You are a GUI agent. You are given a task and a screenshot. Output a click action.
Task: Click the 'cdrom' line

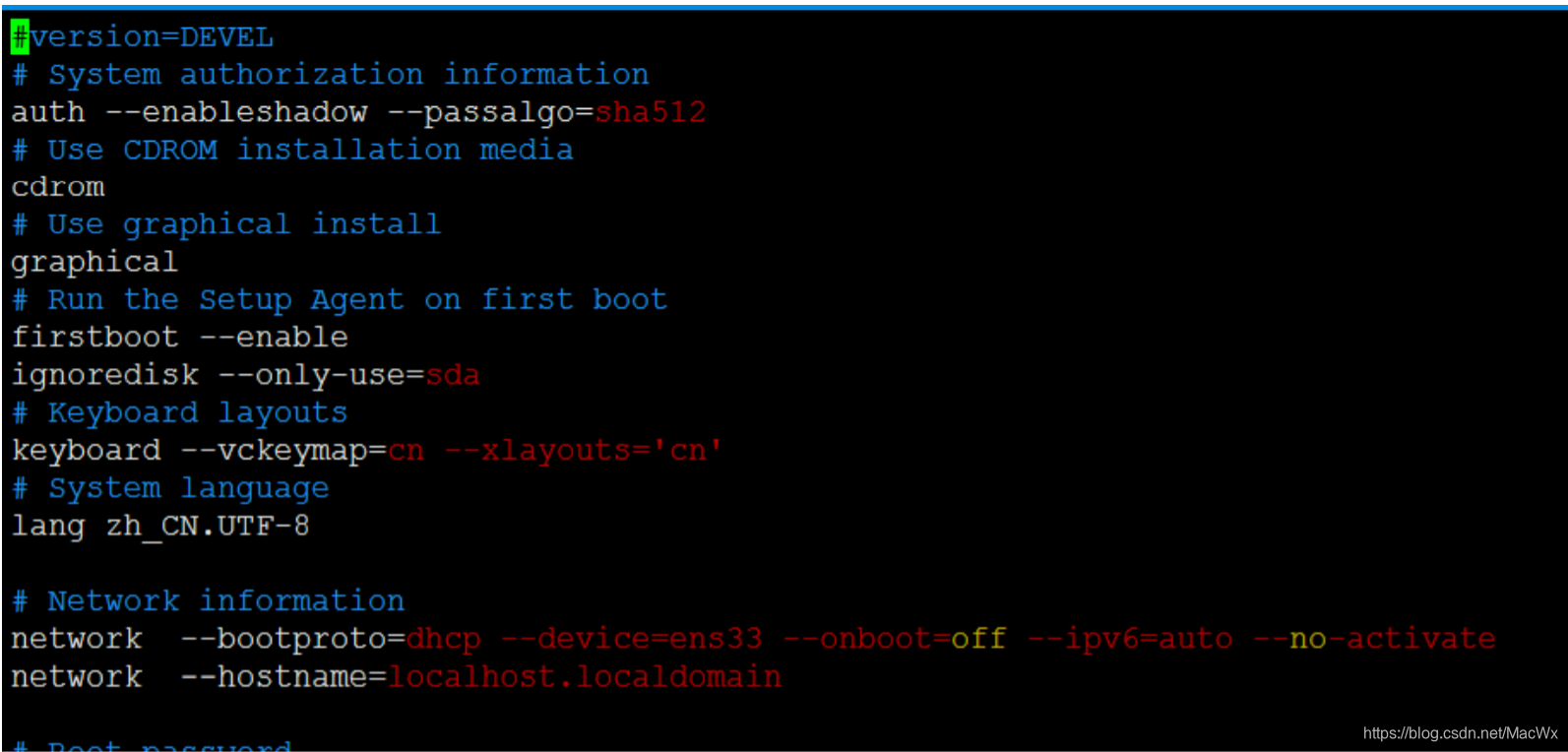coord(58,187)
